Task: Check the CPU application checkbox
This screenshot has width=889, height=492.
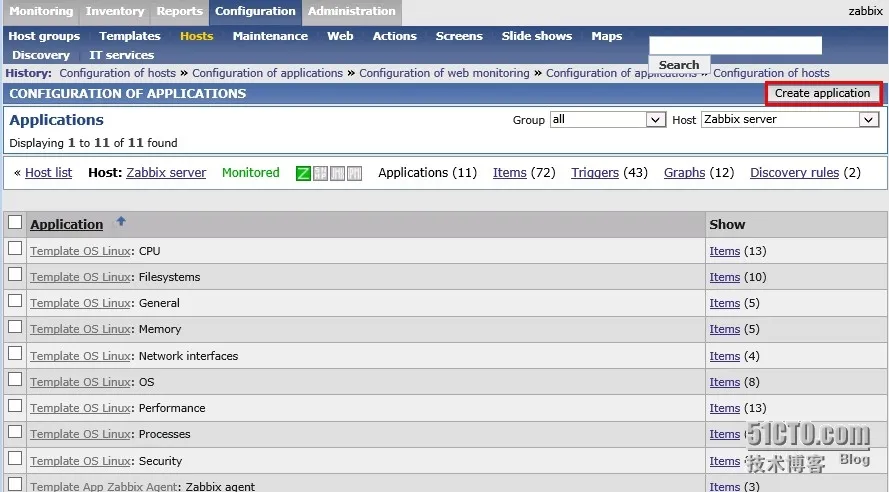Action: click(15, 248)
